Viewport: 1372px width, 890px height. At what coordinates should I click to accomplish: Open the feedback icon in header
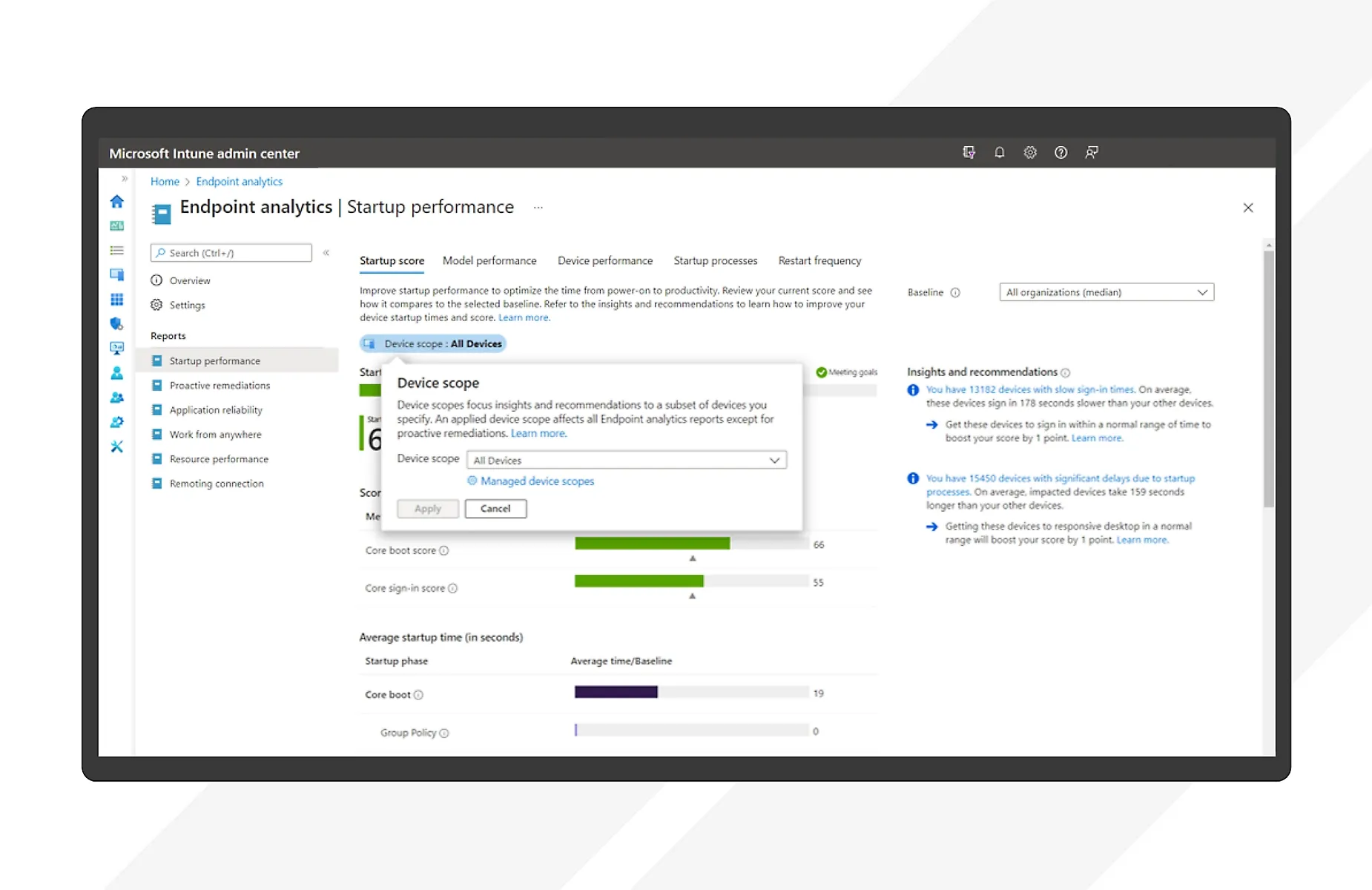pos(1092,153)
